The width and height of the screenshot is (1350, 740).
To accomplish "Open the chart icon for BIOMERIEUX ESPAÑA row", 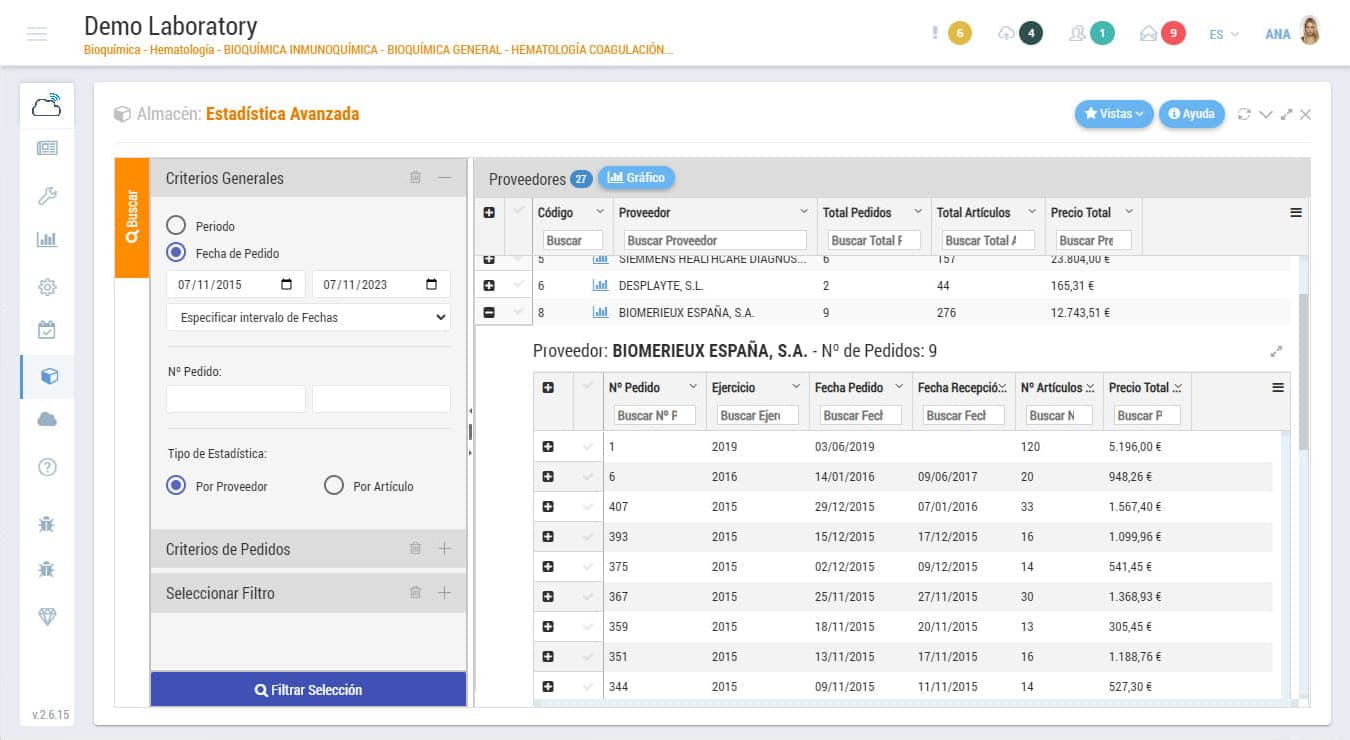I will click(600, 312).
